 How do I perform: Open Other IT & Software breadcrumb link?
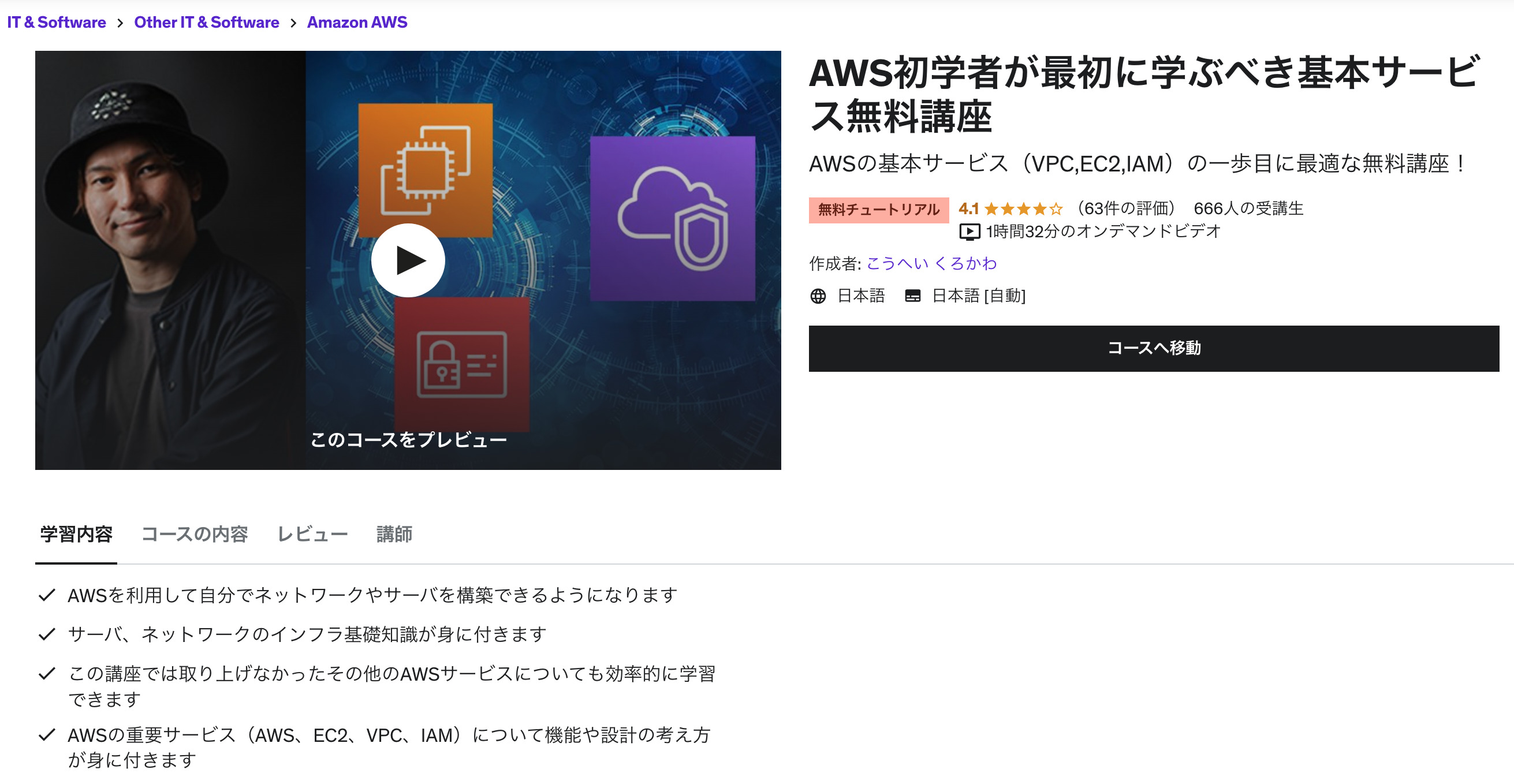[x=206, y=23]
